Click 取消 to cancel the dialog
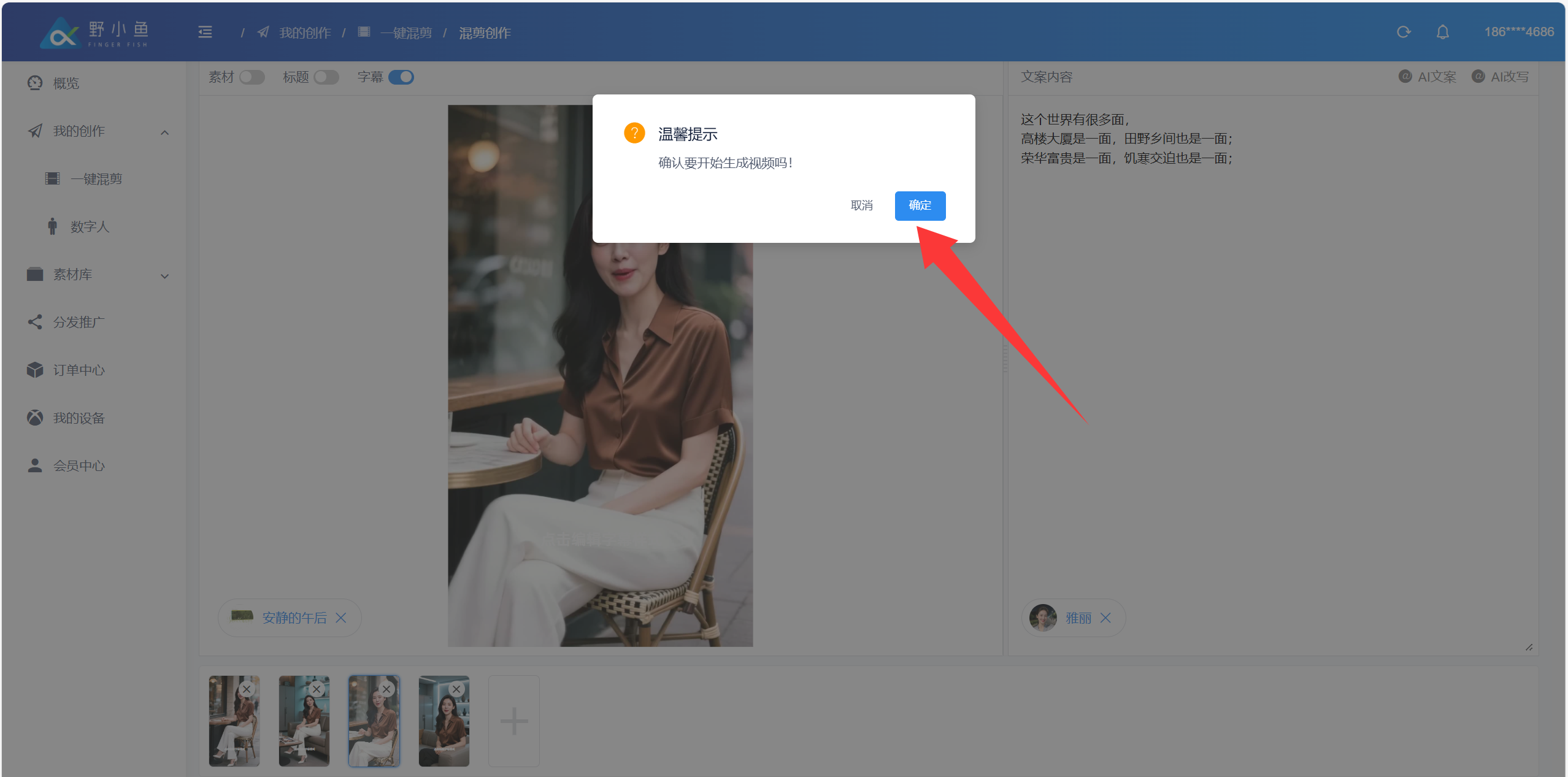This screenshot has width=1568, height=777. click(861, 205)
